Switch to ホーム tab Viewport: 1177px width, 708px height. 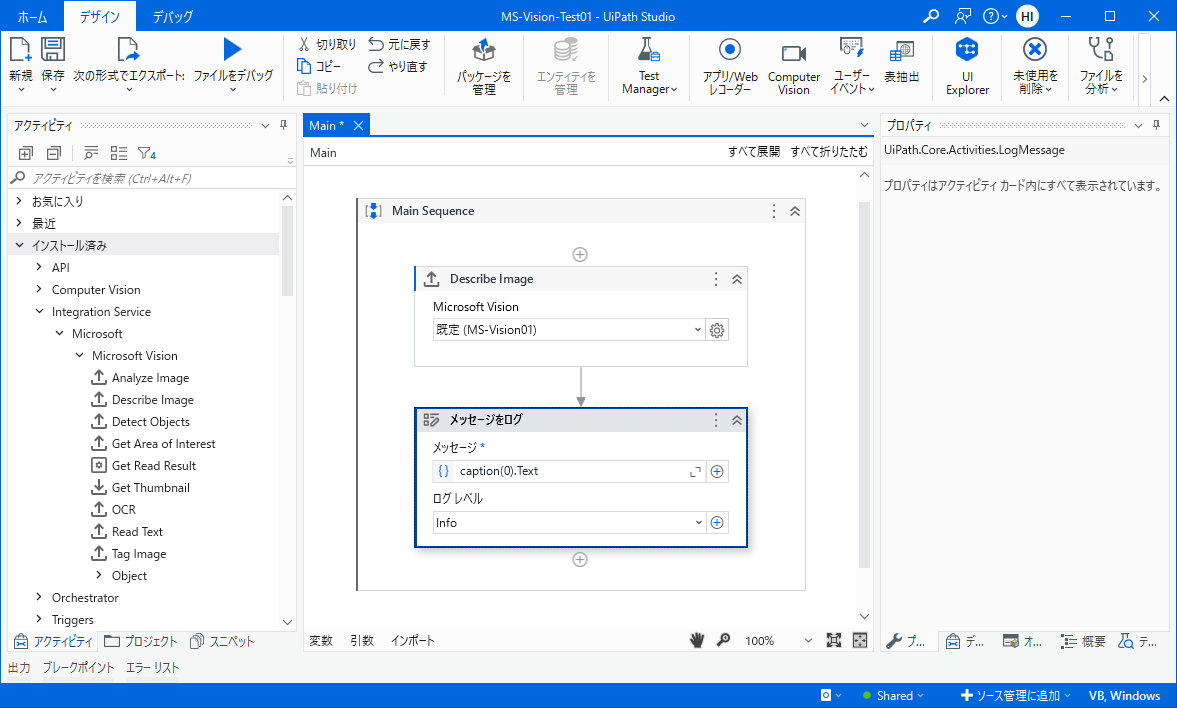[32, 16]
